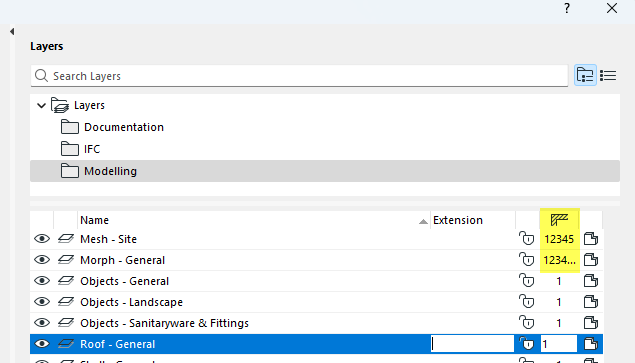This screenshot has width=635, height=363.
Task: Toggle 3D wireframe mode for Morph - General
Action: 66,260
